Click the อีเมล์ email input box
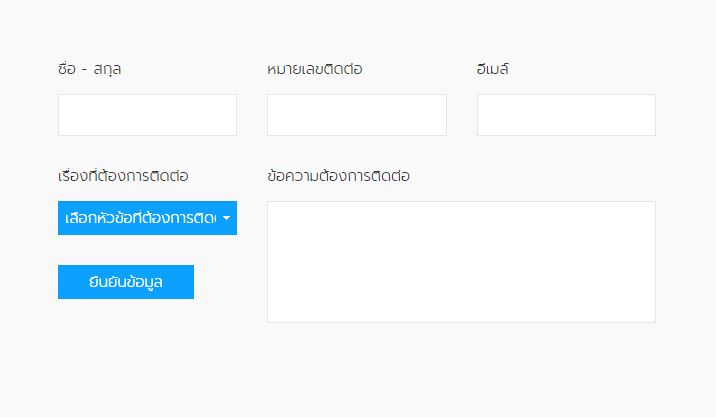 pos(566,115)
